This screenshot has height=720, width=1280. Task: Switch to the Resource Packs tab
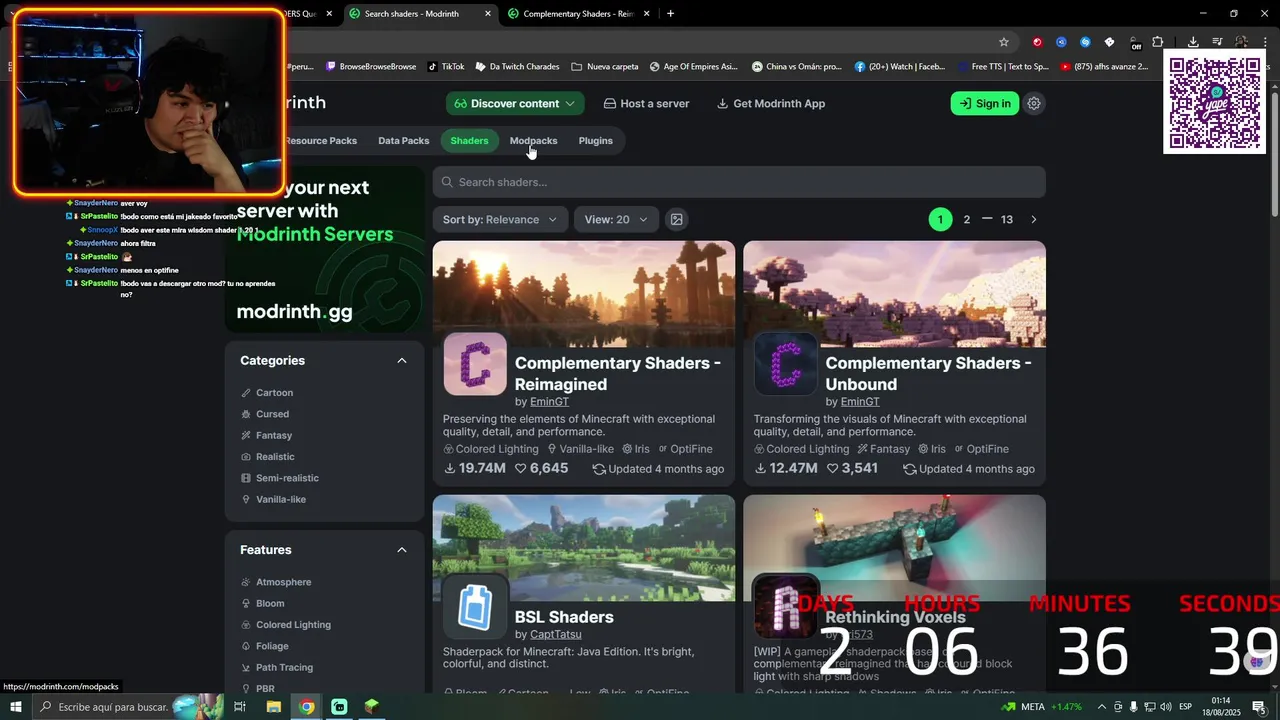[320, 141]
